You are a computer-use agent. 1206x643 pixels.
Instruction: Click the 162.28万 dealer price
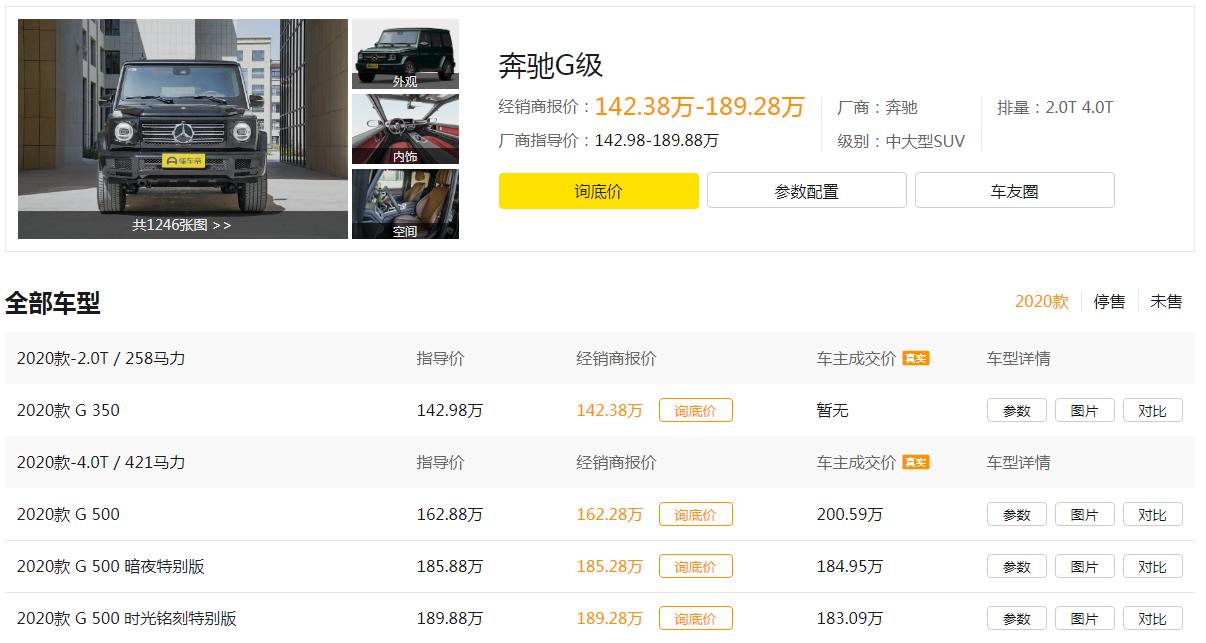click(610, 514)
